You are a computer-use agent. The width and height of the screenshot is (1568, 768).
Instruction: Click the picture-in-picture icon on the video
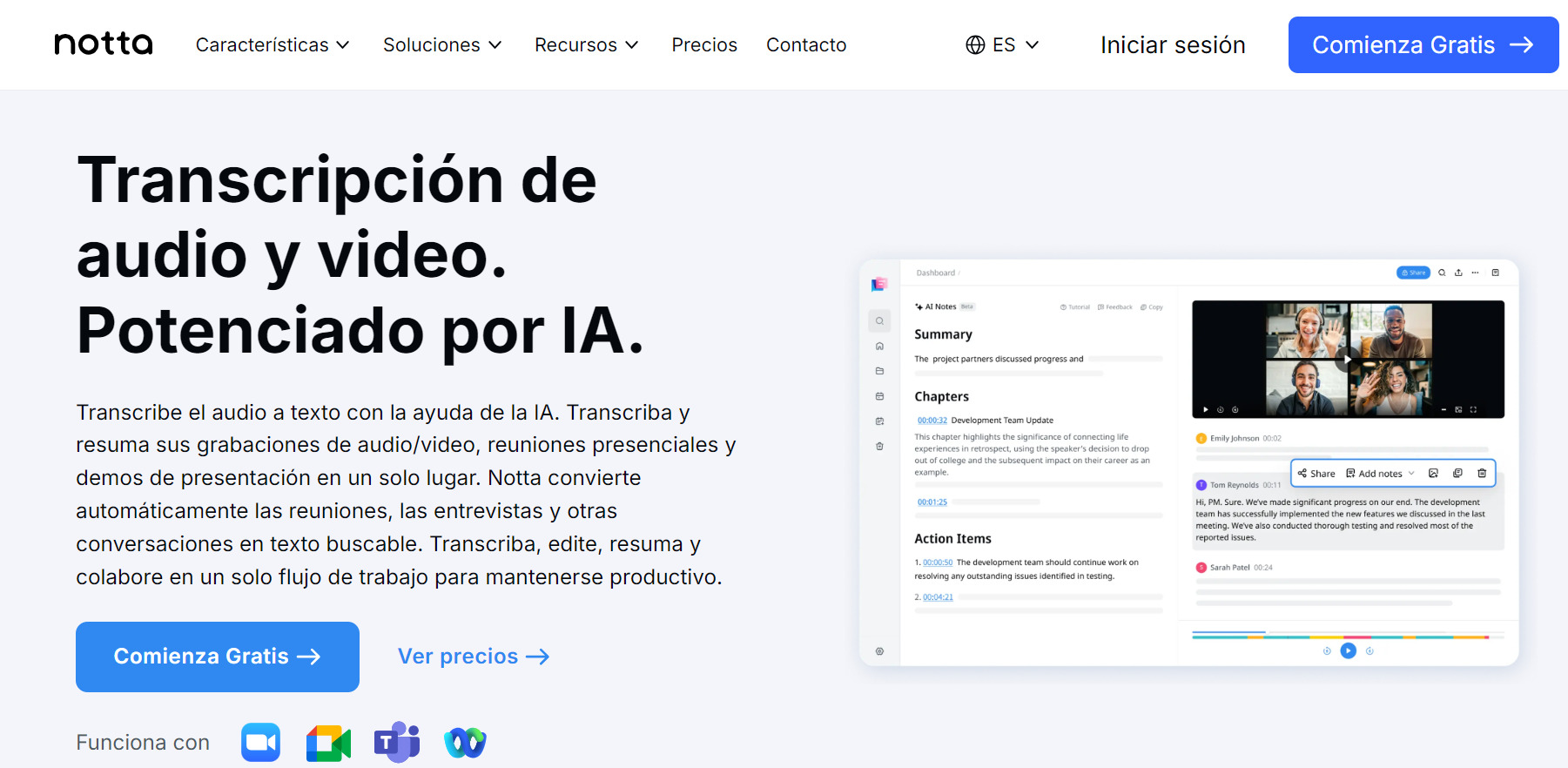(1458, 409)
